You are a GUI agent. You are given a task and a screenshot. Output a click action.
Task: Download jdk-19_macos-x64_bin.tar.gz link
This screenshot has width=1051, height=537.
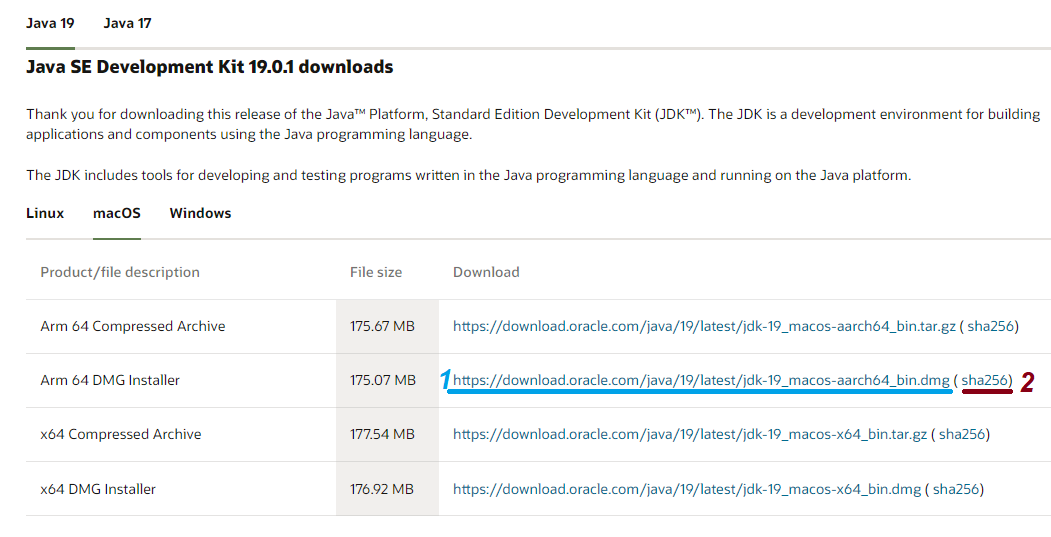(x=690, y=434)
